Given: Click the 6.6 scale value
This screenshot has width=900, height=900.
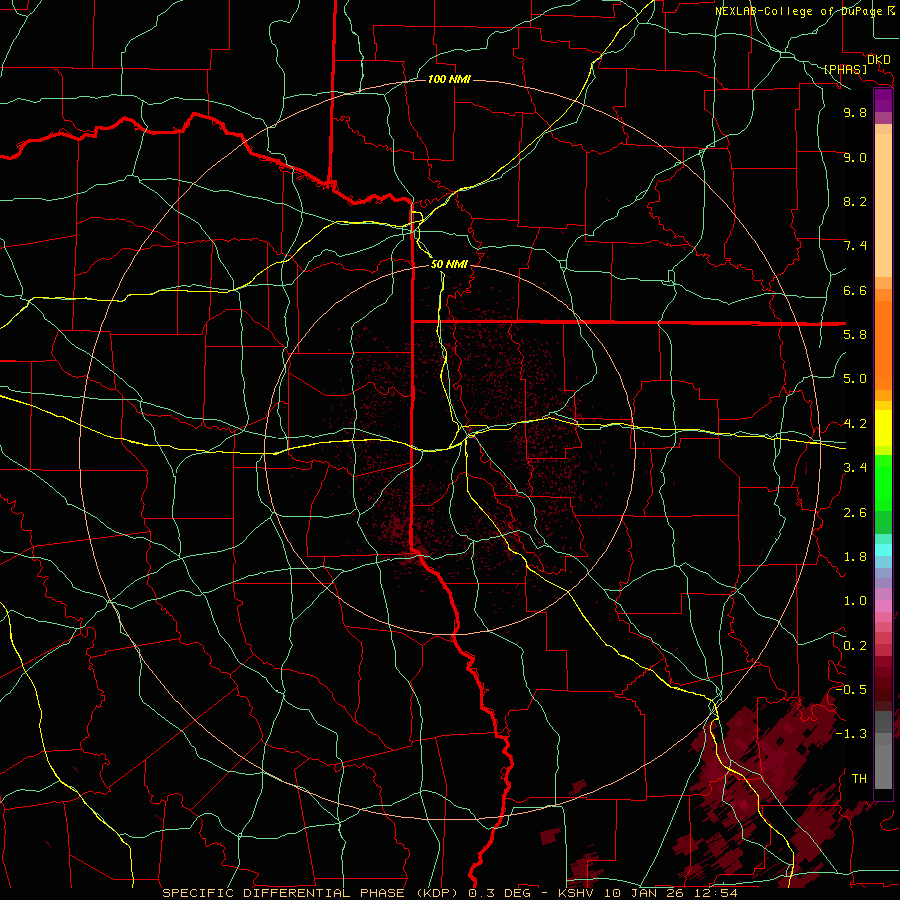Looking at the screenshot, I should pyautogui.click(x=855, y=290).
